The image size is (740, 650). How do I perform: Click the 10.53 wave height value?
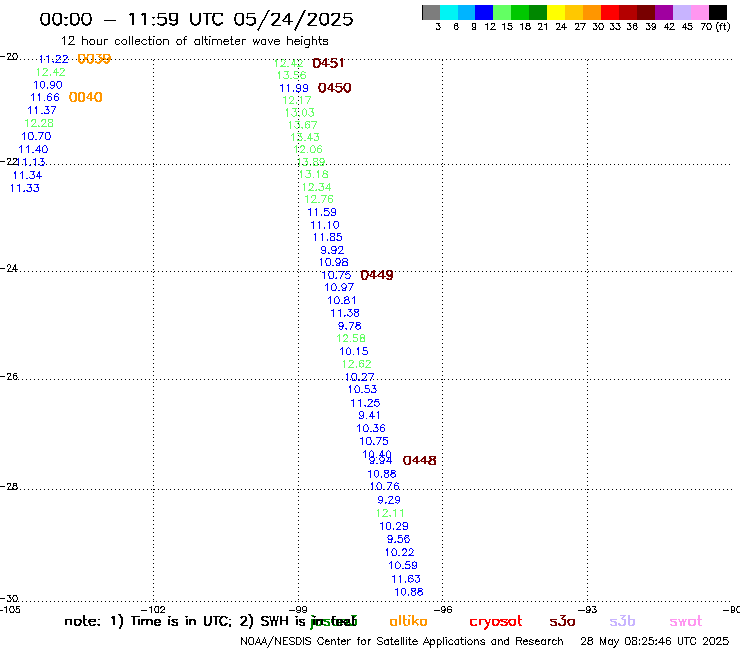click(x=362, y=389)
